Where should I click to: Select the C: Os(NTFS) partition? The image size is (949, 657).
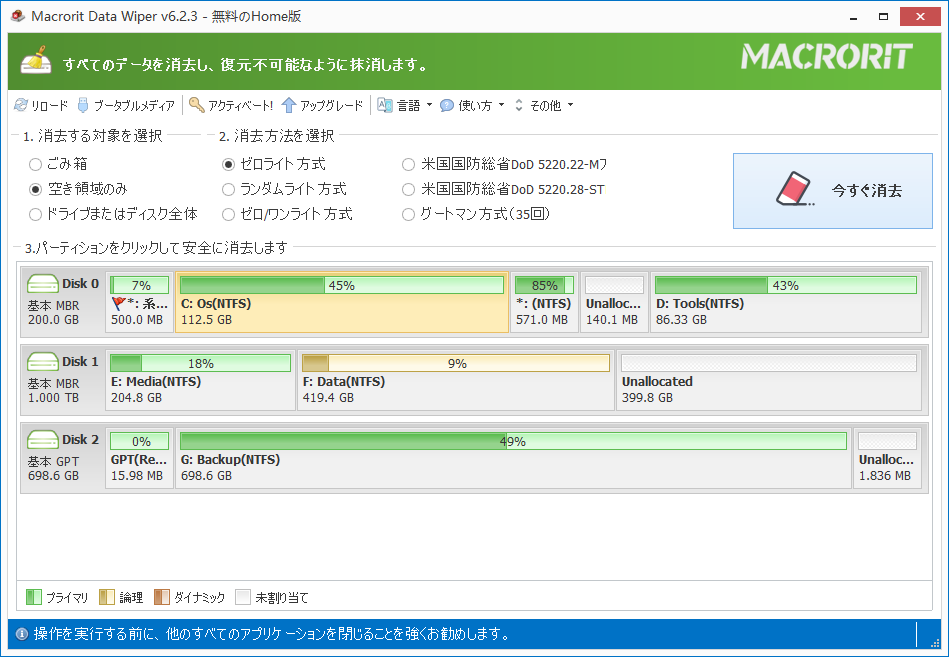(x=342, y=302)
